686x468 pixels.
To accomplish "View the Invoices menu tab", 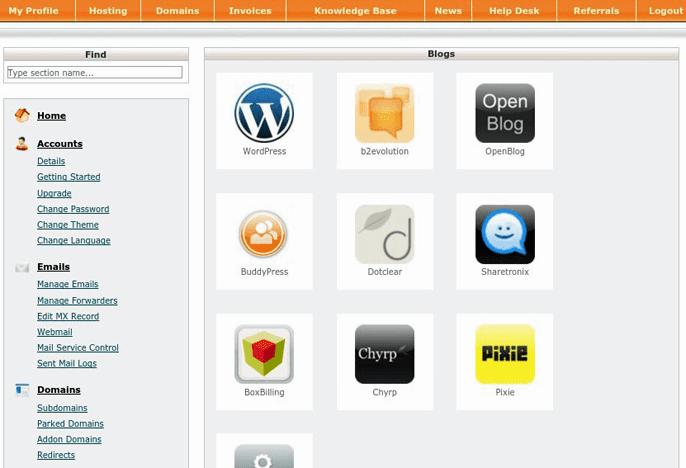I will click(x=250, y=10).
